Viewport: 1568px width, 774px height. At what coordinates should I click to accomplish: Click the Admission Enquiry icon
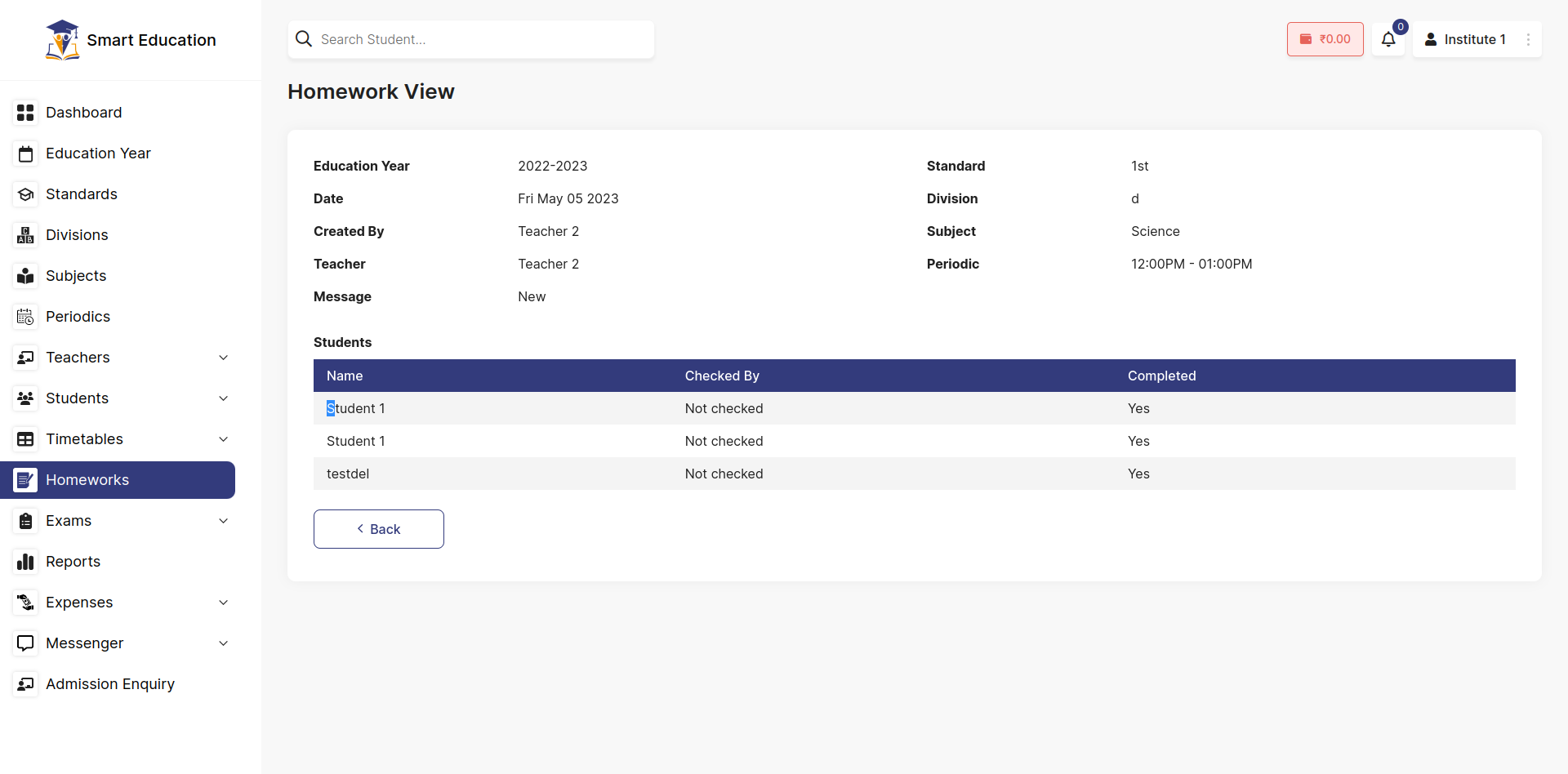click(x=26, y=684)
